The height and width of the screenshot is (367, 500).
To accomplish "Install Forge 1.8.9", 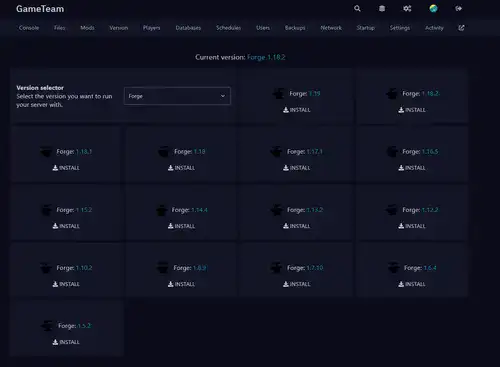I will [x=181, y=284].
